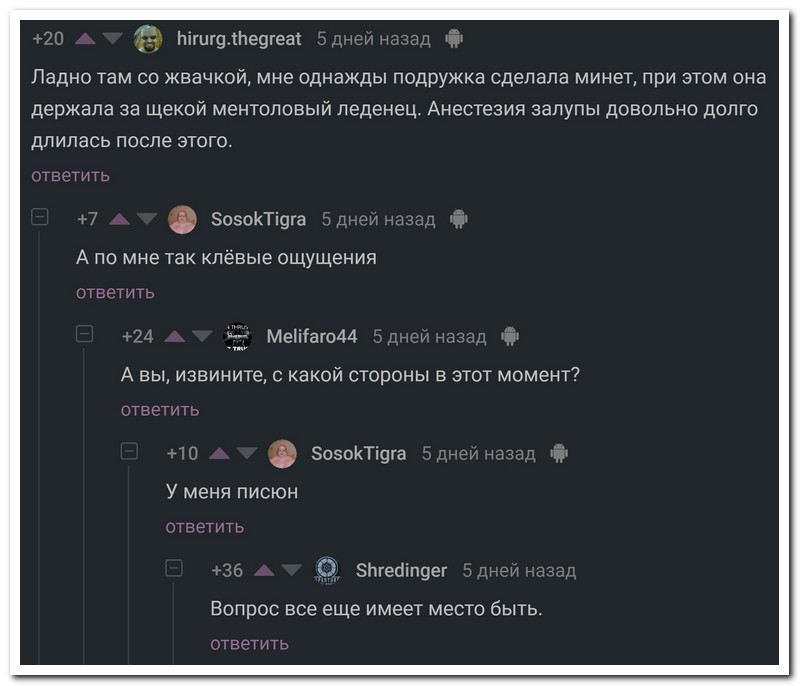Open hirurg.thegreat's profile via username
The width and height of the screenshot is (800, 686).
coord(238,39)
